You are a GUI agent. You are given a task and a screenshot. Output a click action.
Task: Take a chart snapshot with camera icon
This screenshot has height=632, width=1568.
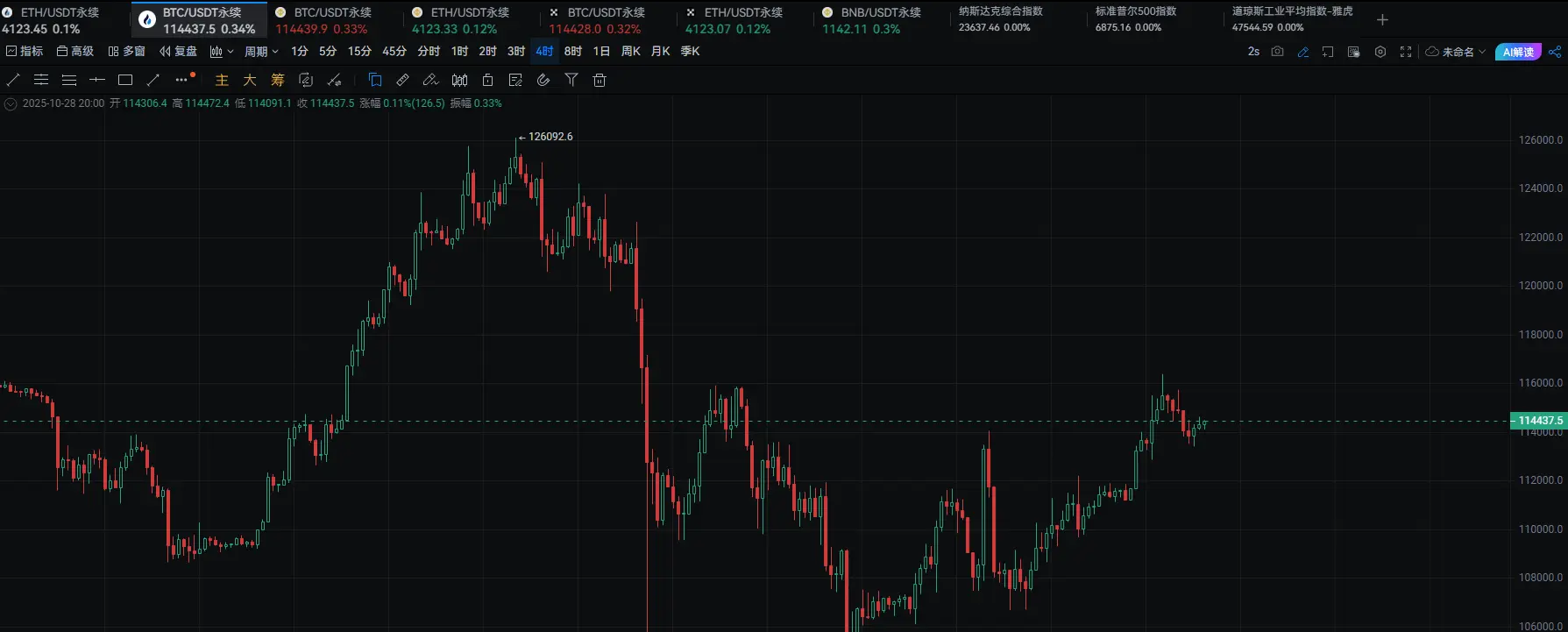click(x=1277, y=52)
